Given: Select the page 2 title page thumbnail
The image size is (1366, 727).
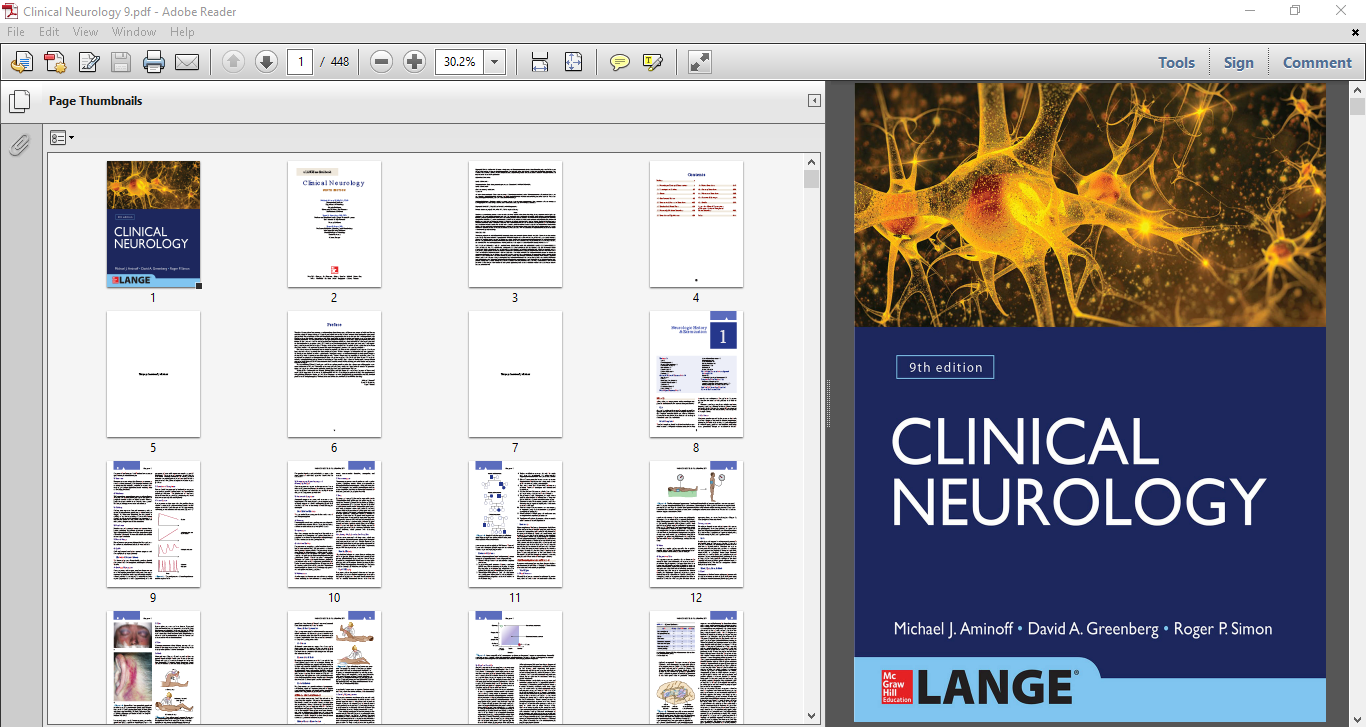Looking at the screenshot, I should 334,224.
